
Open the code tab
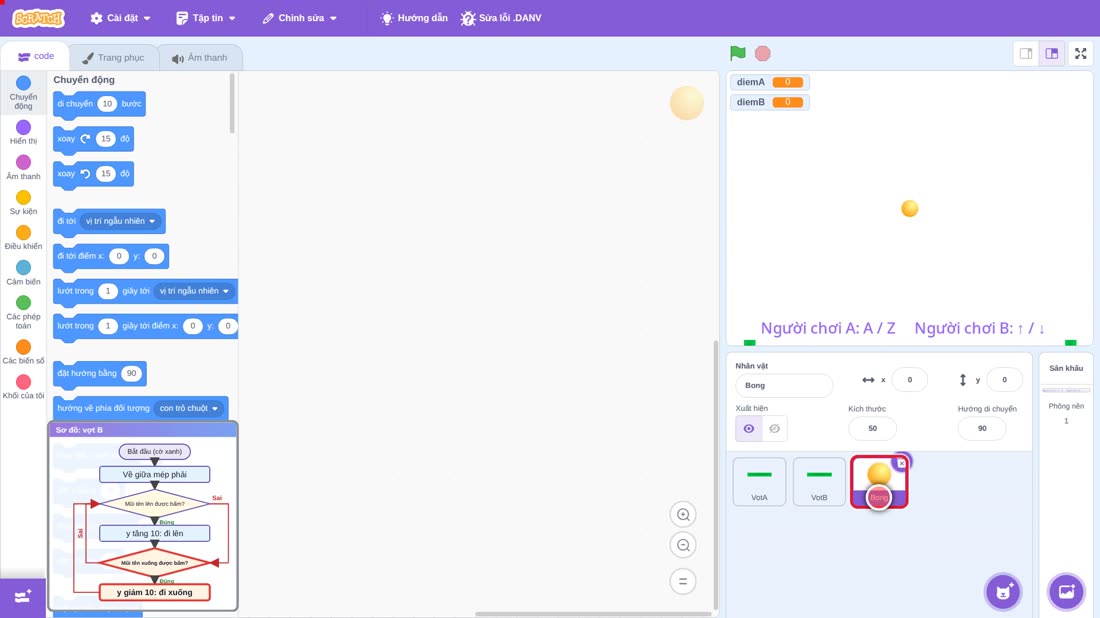click(x=36, y=57)
